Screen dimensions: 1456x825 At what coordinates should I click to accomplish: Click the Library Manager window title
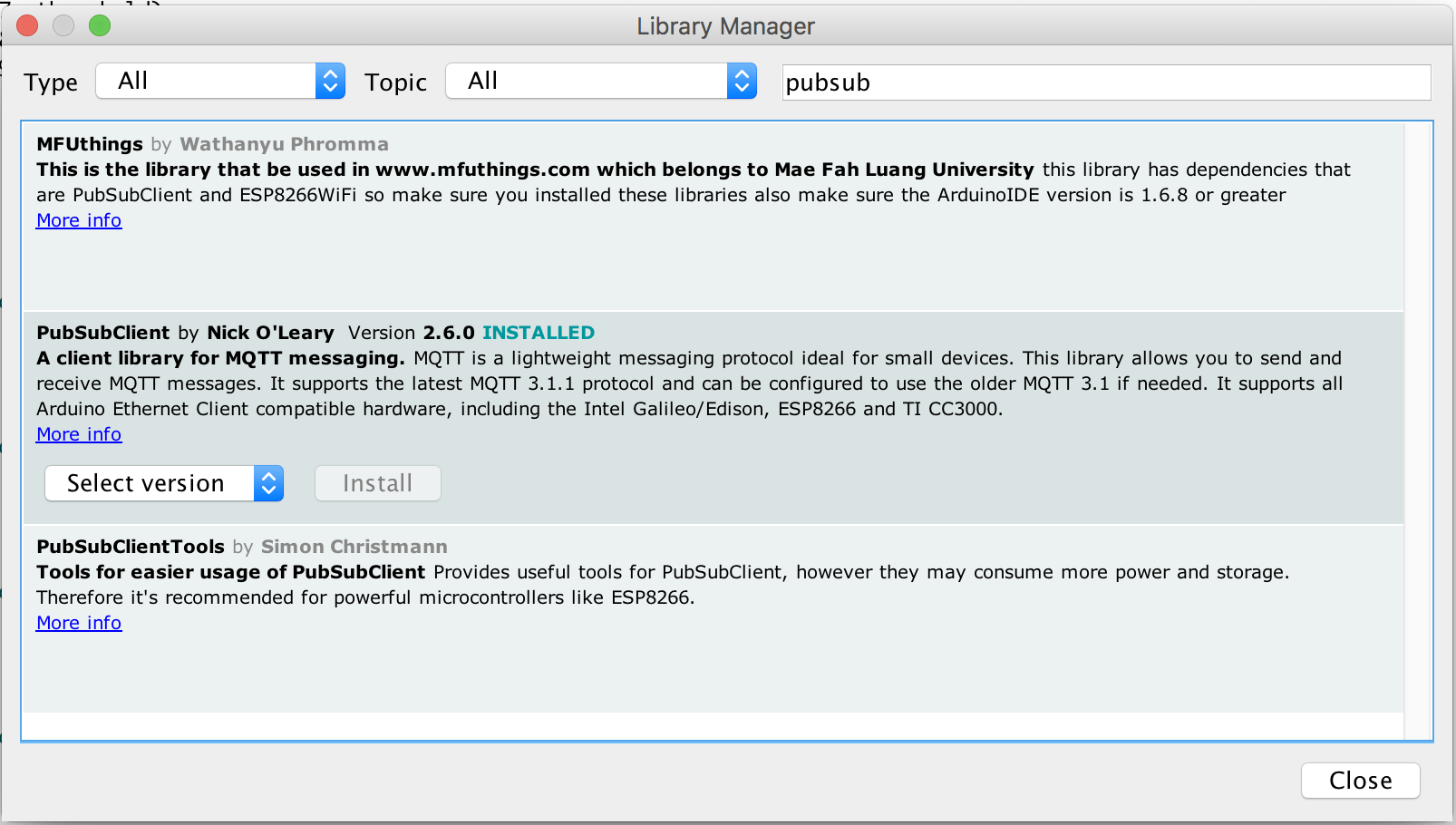[x=725, y=26]
